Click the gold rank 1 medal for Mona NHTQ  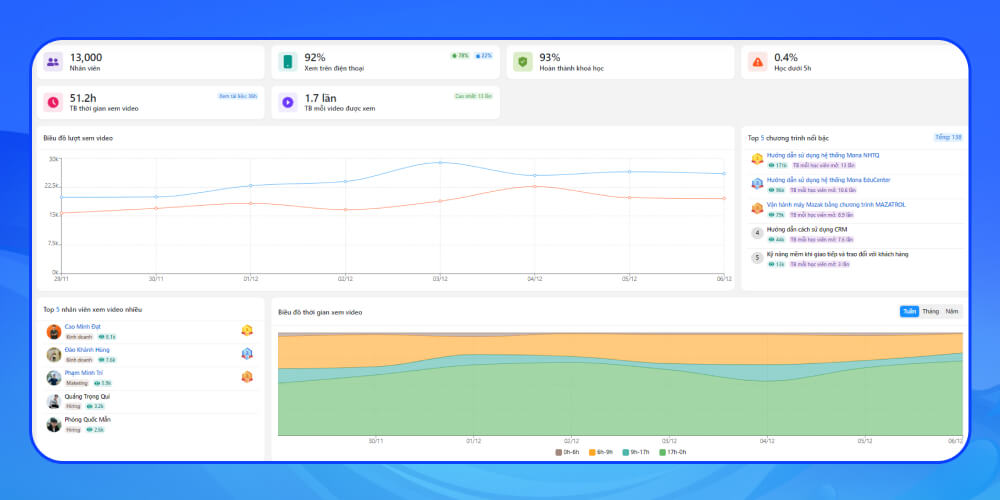click(757, 159)
